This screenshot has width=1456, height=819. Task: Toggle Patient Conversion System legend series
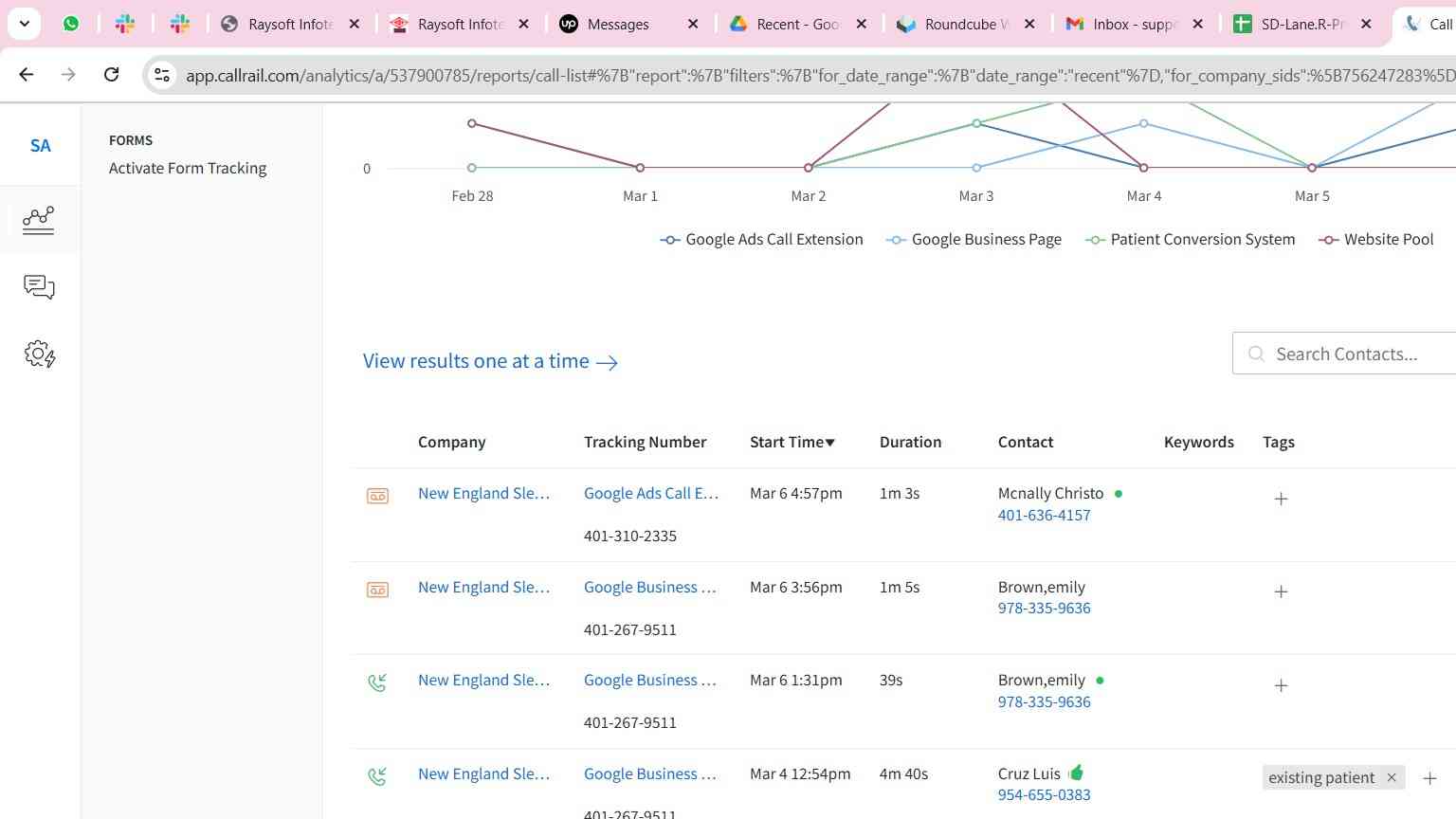click(1190, 240)
